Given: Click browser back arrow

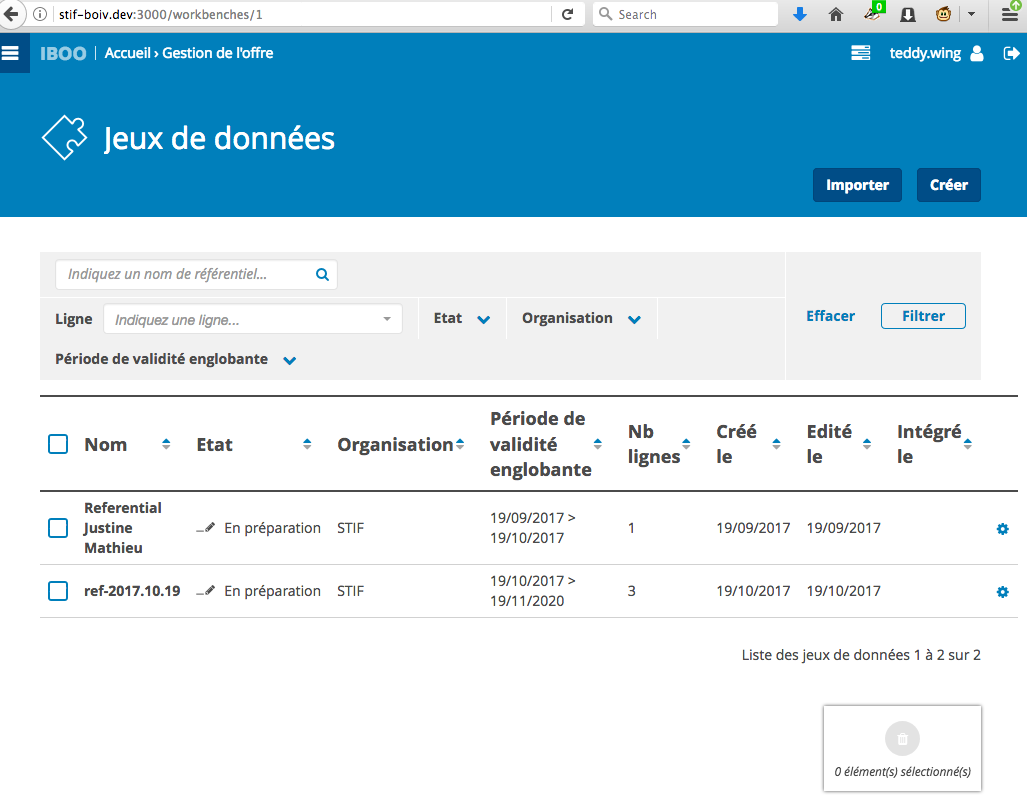Looking at the screenshot, I should (11, 14).
